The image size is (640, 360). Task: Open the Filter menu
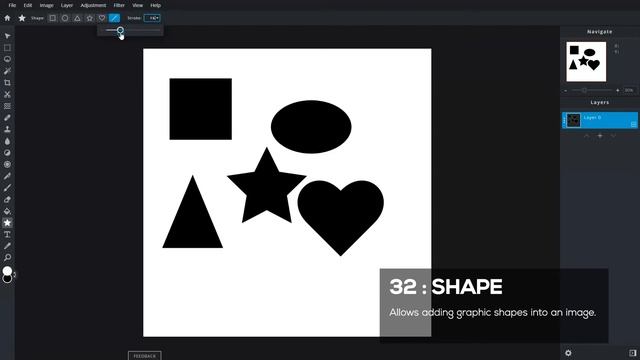click(119, 5)
